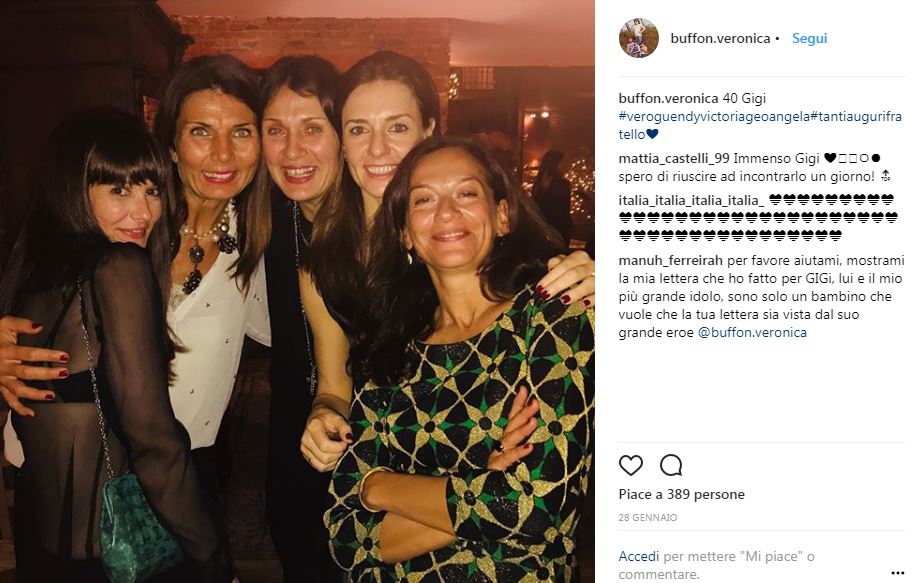Click the speech bubble comment icon
This screenshot has height=583, width=921.
click(x=671, y=465)
